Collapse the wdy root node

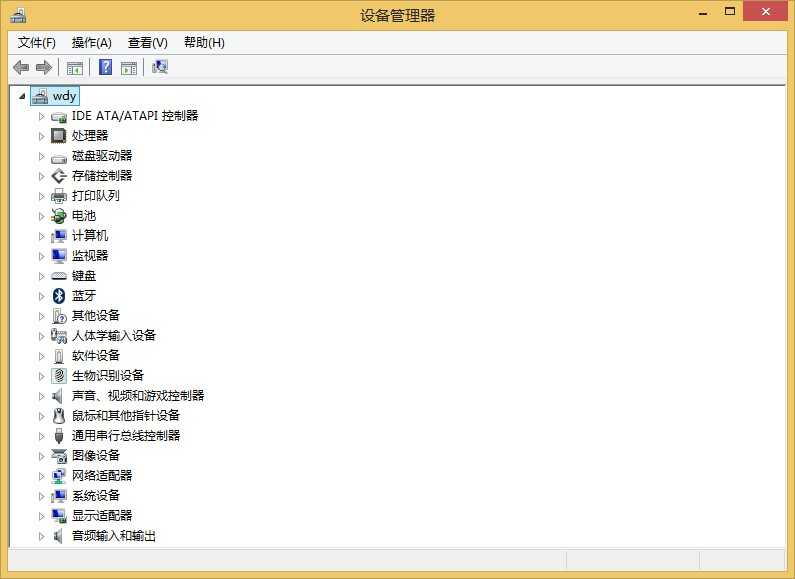click(x=22, y=96)
